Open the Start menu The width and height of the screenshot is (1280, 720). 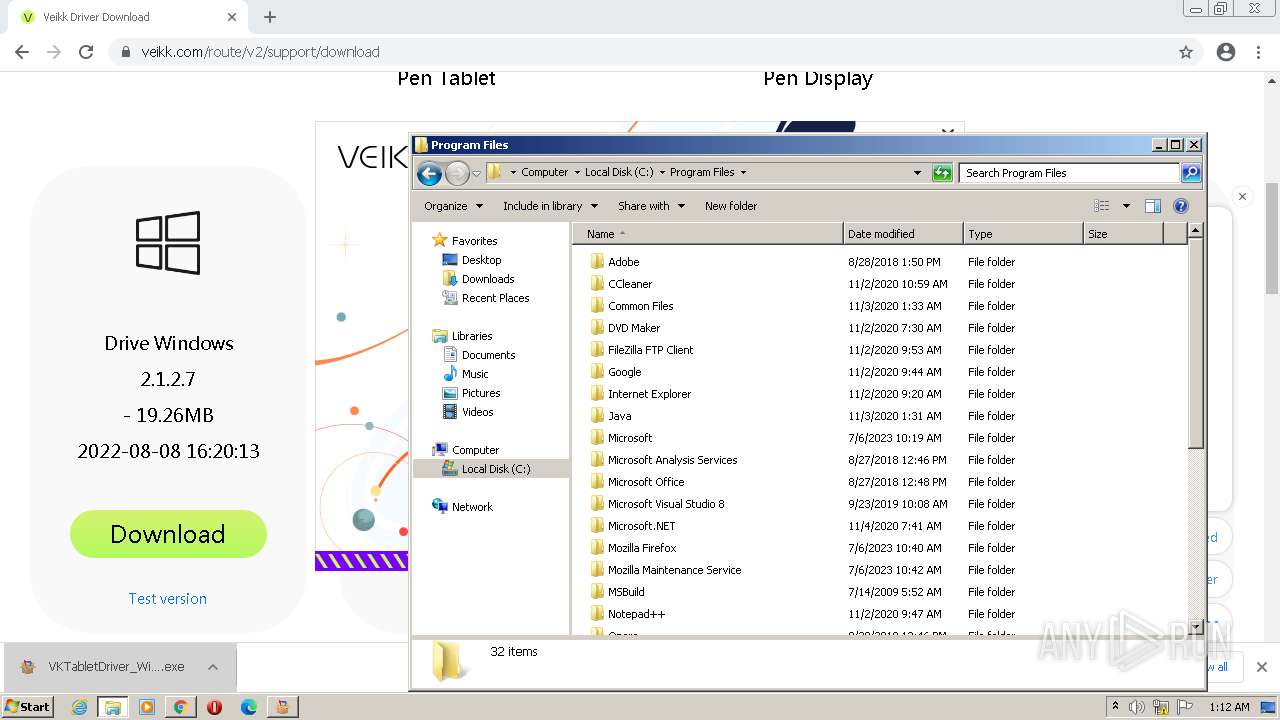click(27, 707)
